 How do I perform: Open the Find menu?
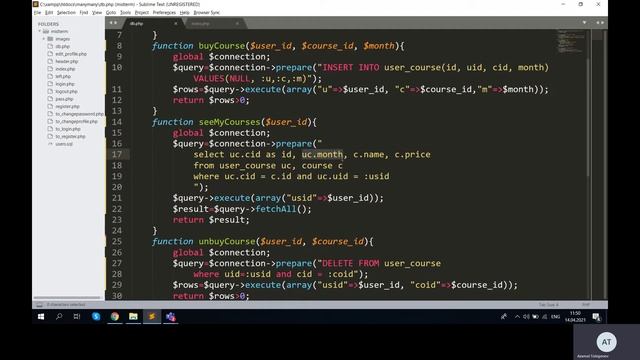coord(84,13)
